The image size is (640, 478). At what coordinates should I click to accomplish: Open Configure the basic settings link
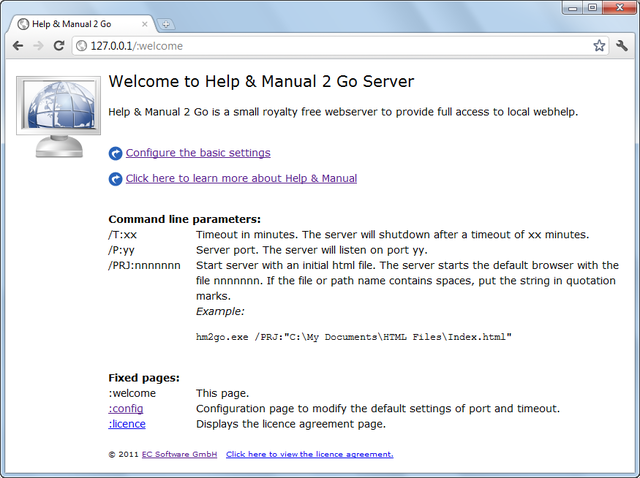point(198,153)
